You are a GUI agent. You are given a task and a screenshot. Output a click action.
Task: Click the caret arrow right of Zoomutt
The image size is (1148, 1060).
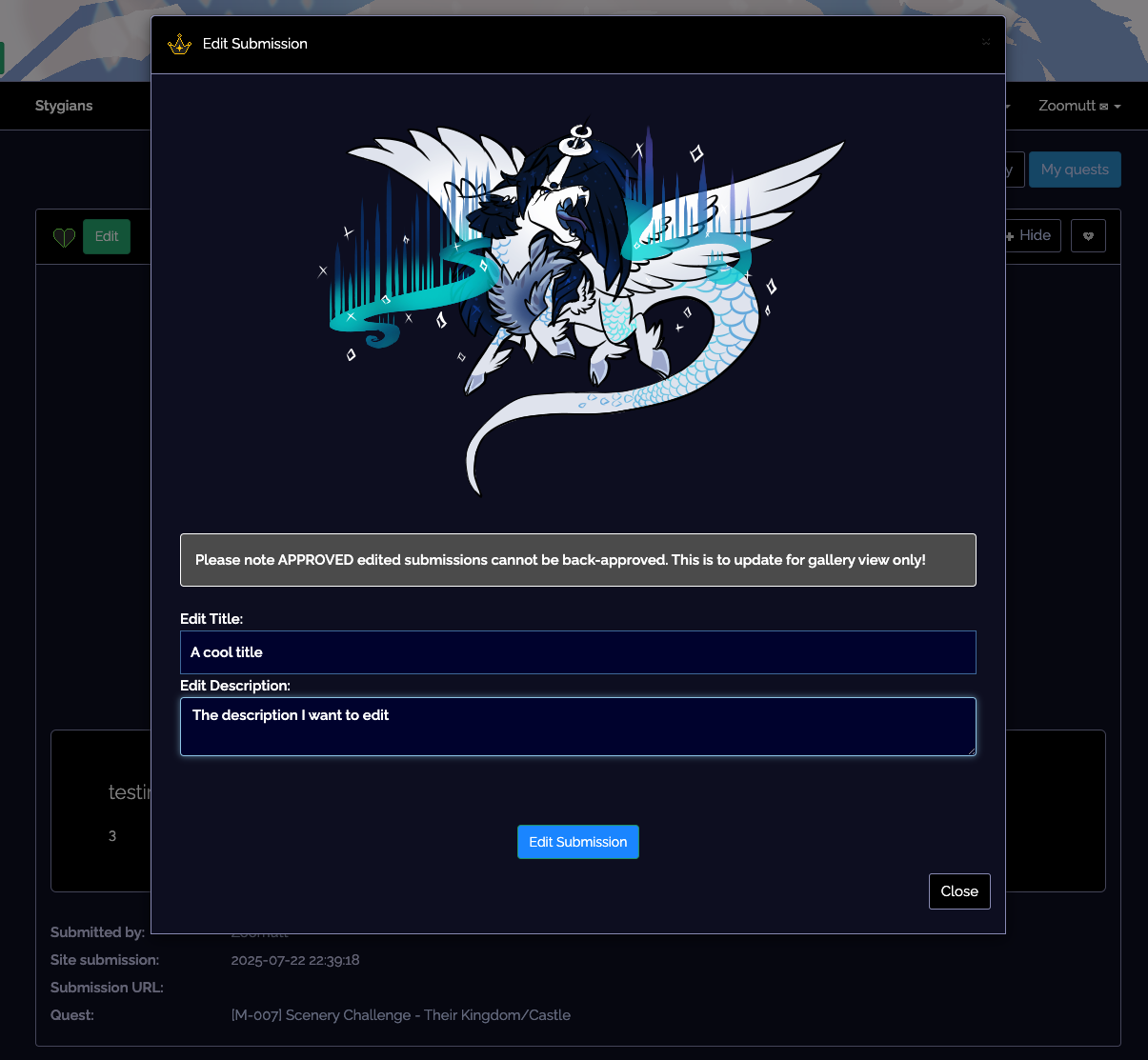pos(1118,107)
